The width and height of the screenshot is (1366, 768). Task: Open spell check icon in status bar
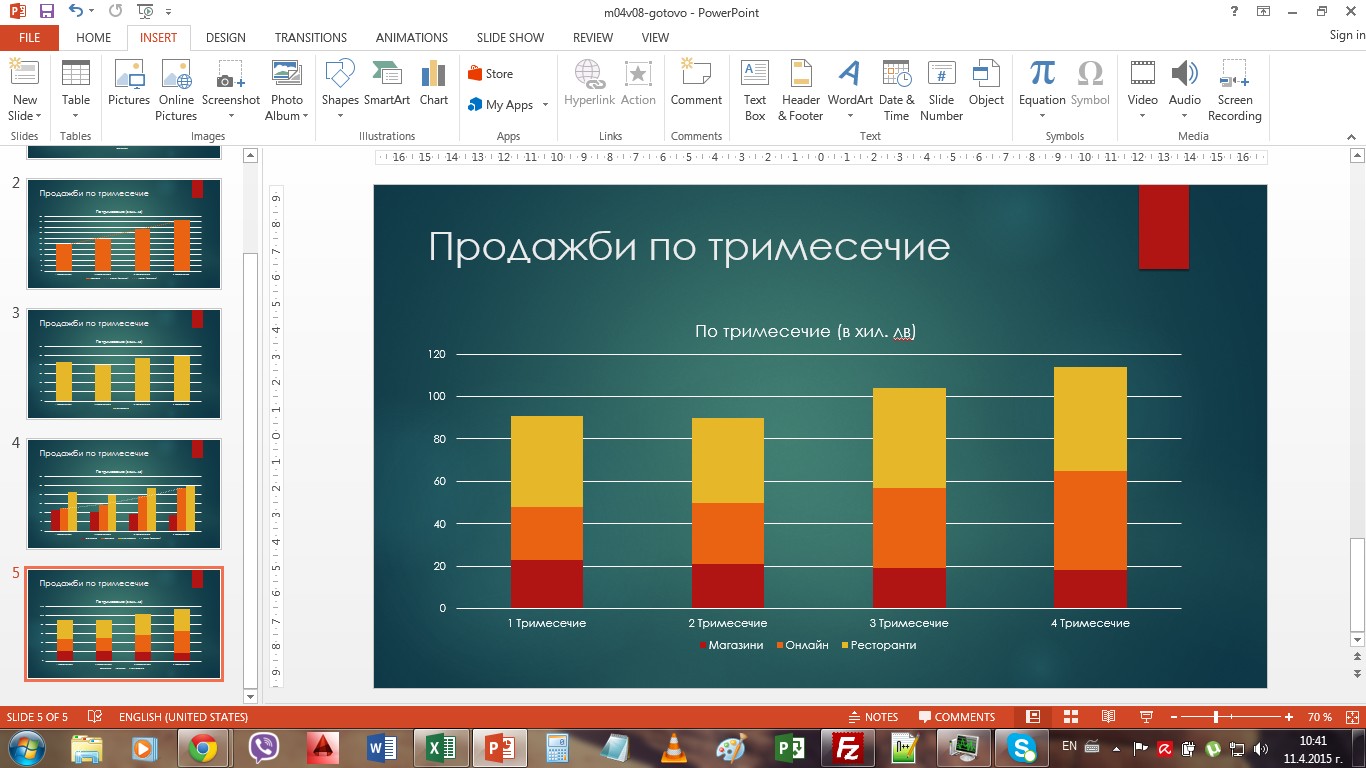coord(95,717)
